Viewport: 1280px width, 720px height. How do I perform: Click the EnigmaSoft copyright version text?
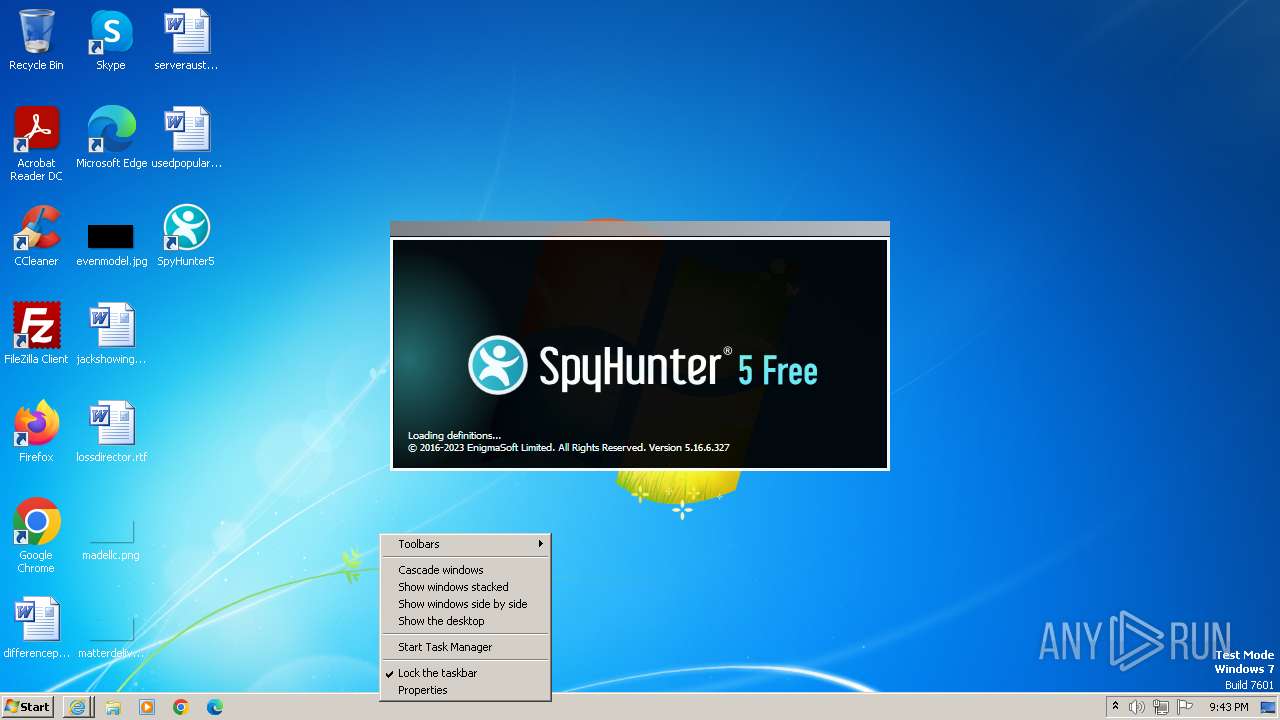(568, 448)
